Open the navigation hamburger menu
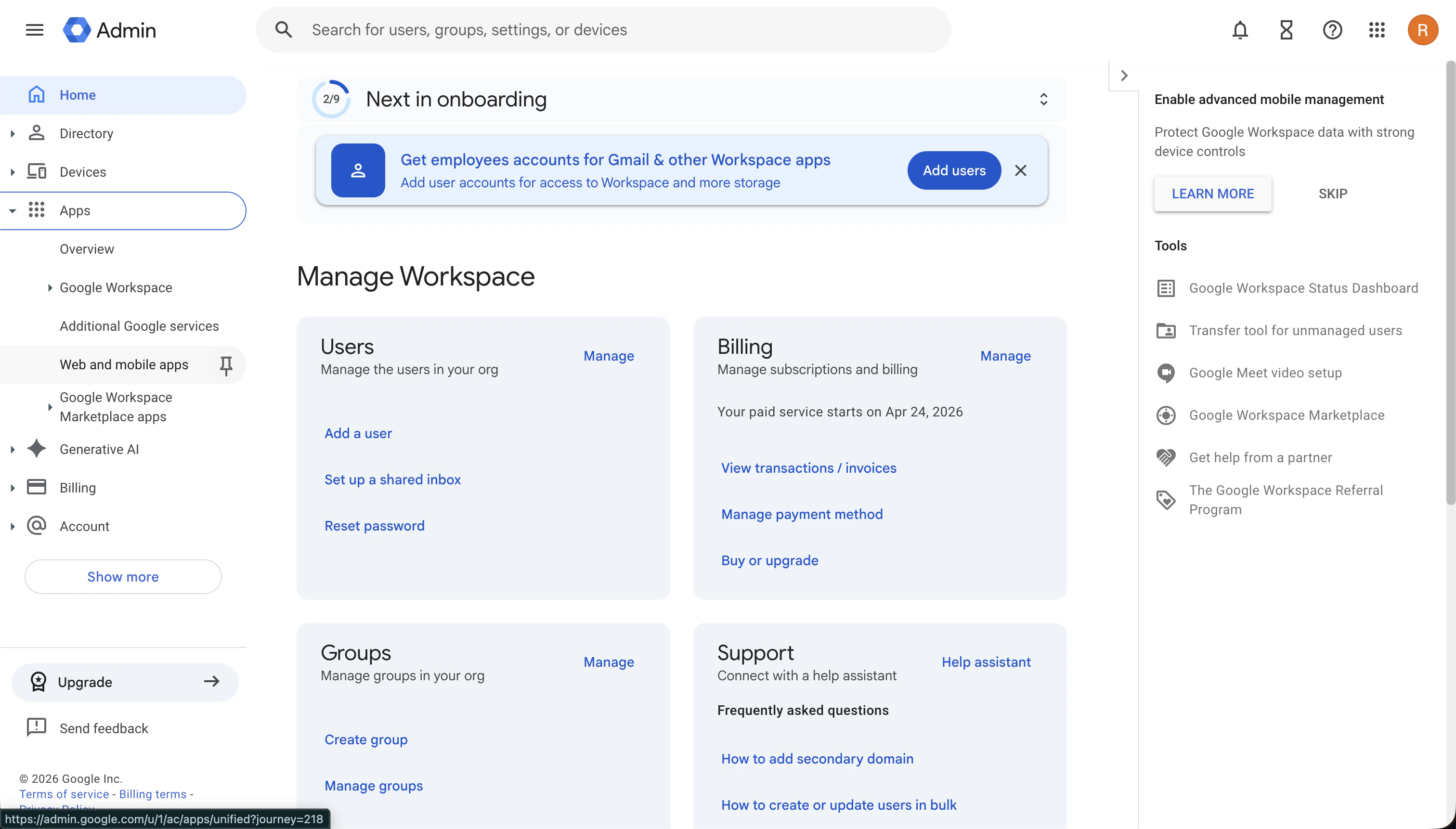Viewport: 1456px width, 829px height. coord(34,30)
